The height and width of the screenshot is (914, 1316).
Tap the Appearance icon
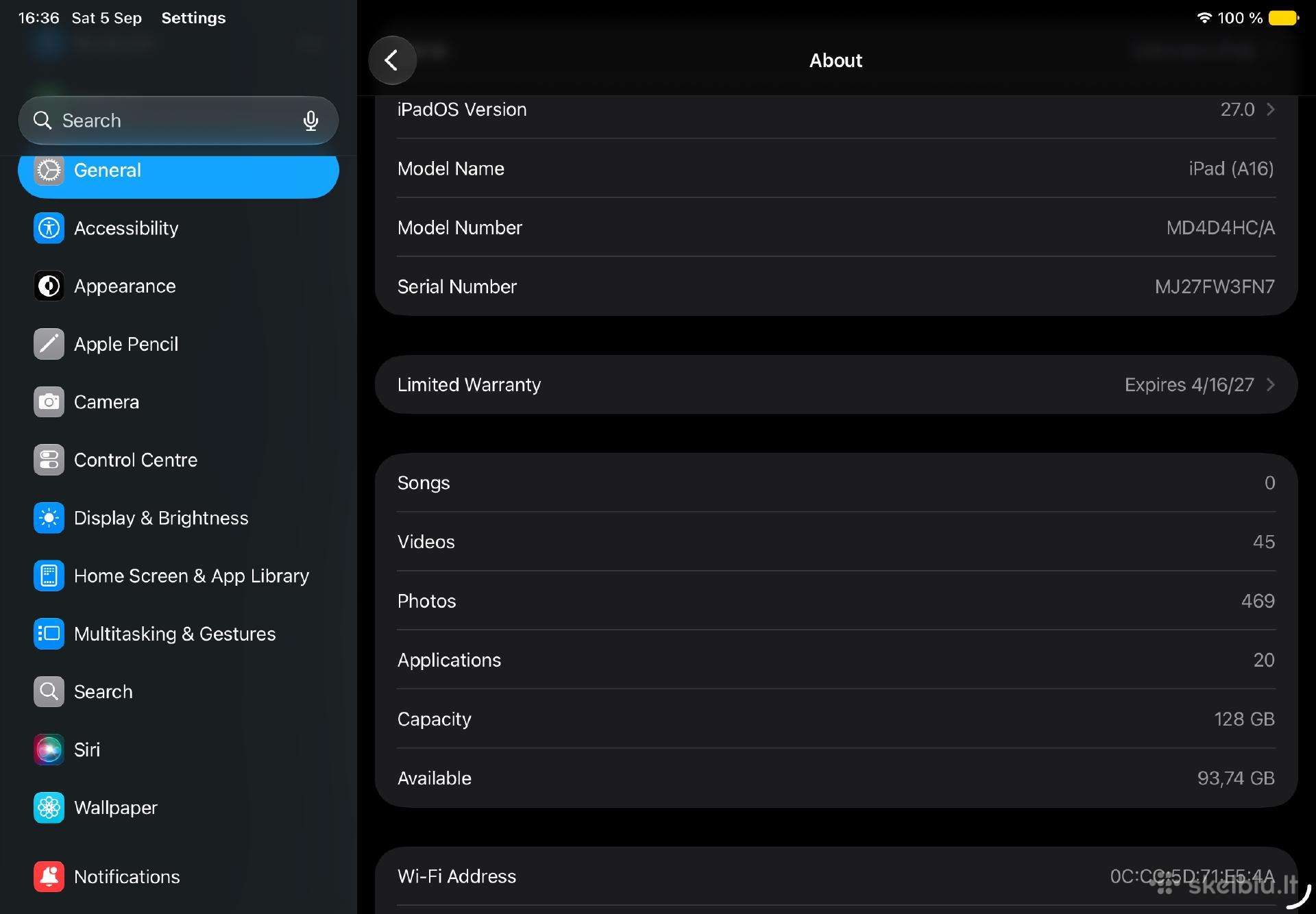click(49, 286)
